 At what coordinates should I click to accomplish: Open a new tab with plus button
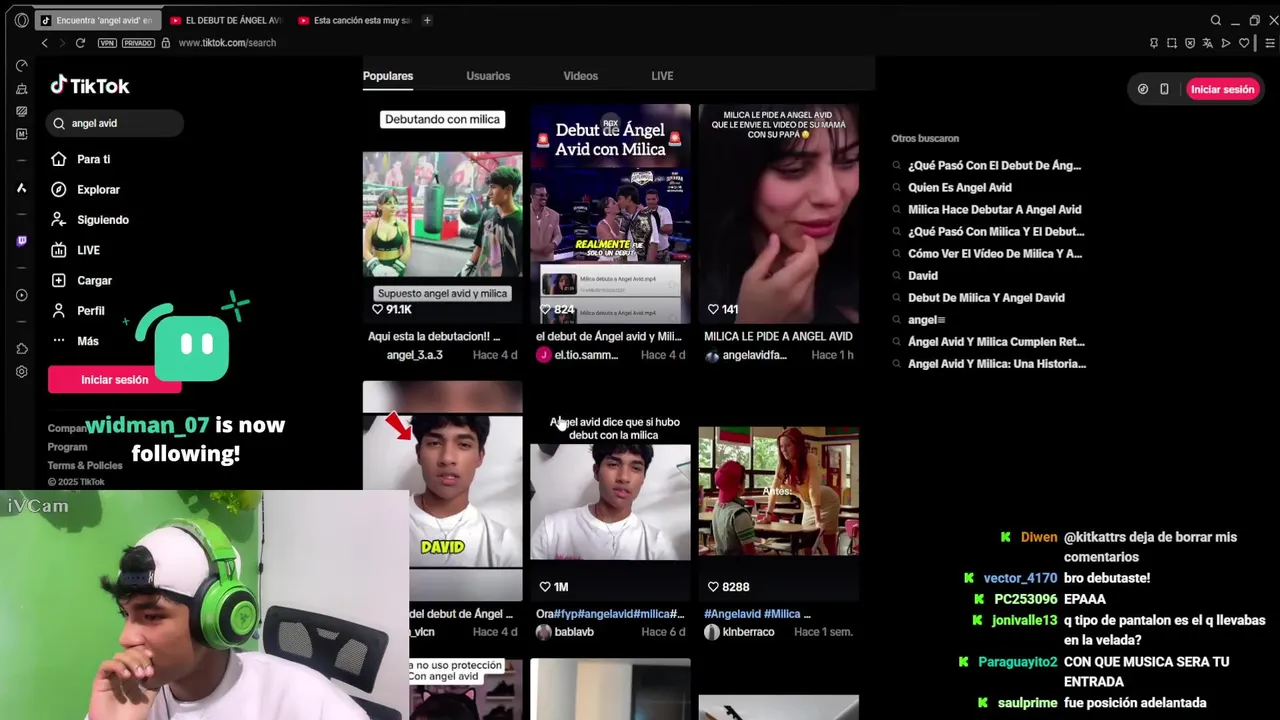[x=427, y=20]
